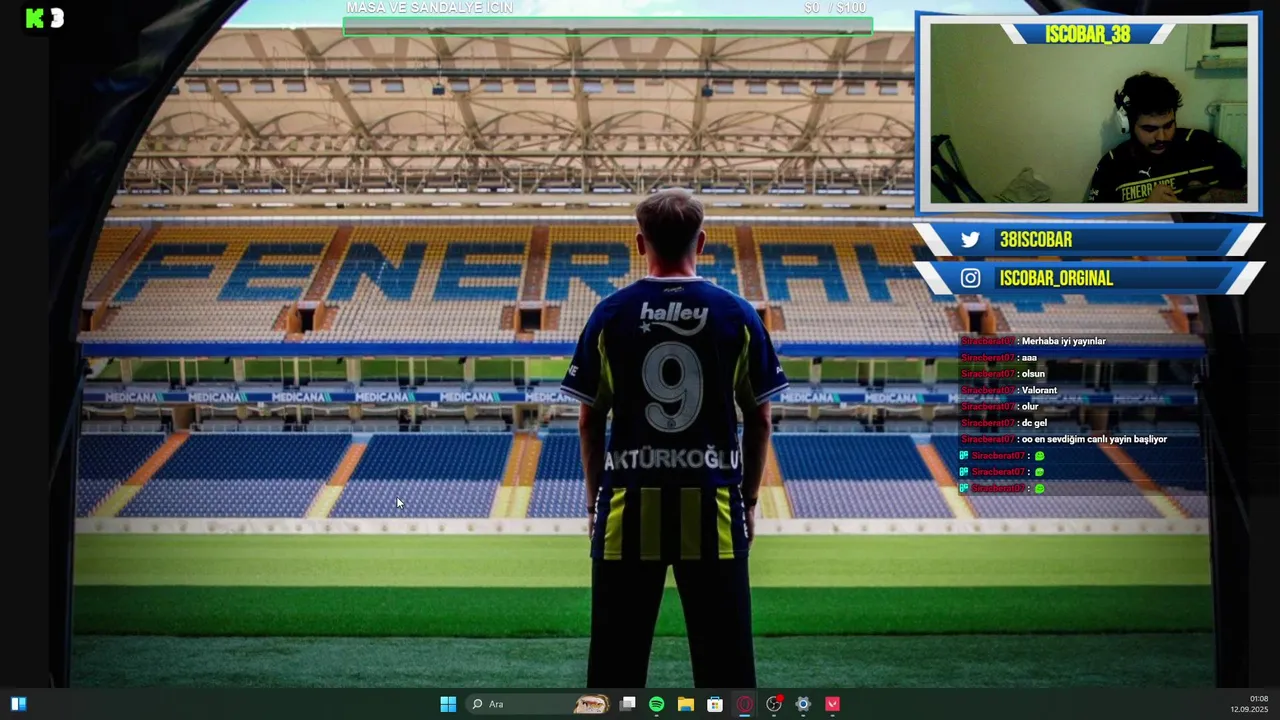Click chat message Merhaba iyi yayınlar
Image resolution: width=1280 pixels, height=720 pixels.
coord(1063,341)
